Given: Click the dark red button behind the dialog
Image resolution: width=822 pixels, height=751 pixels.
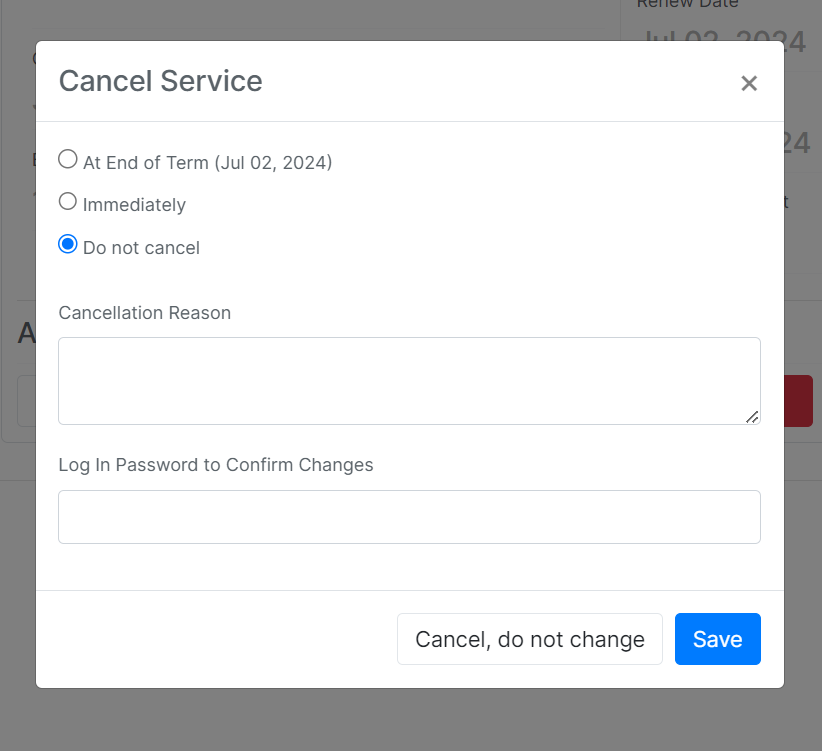Looking at the screenshot, I should click(798, 401).
